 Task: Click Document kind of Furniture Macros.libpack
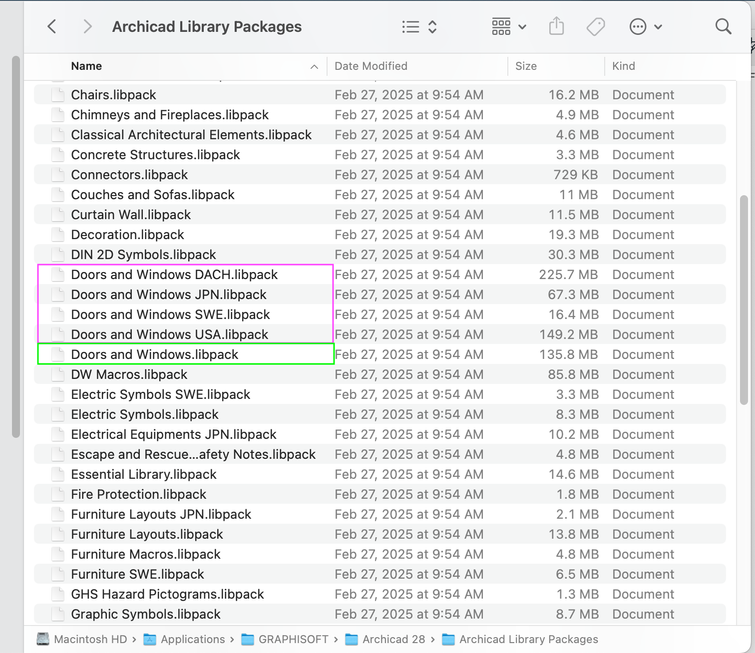tap(643, 554)
